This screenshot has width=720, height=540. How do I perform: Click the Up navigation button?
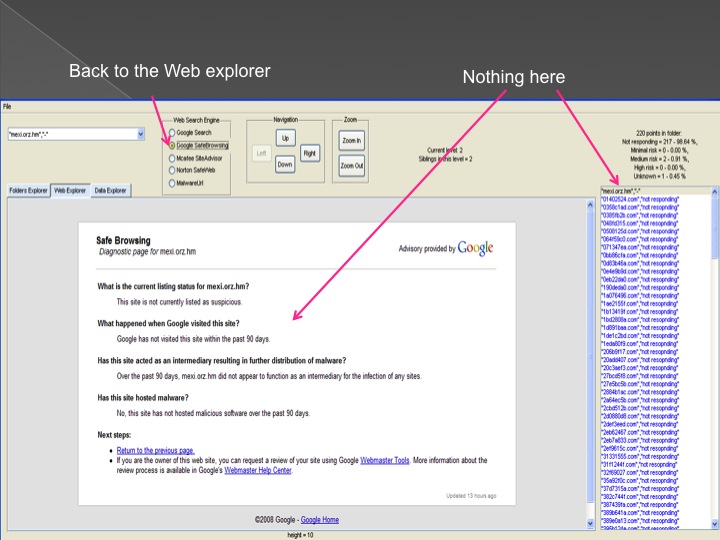285,138
